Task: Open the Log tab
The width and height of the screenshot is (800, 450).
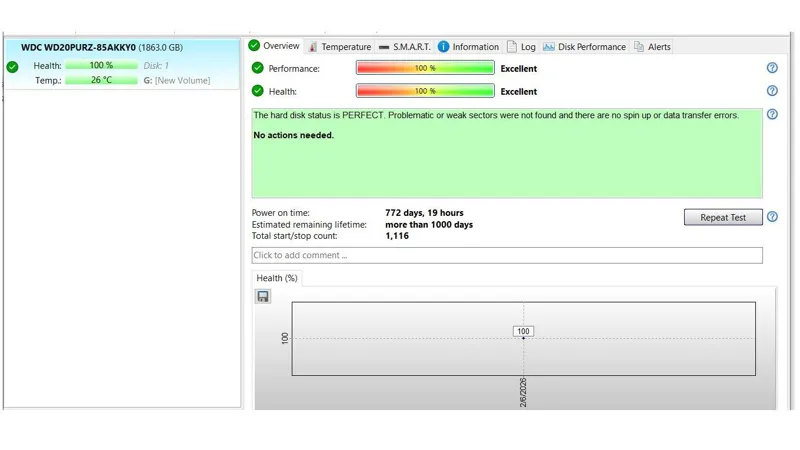Action: (x=521, y=47)
